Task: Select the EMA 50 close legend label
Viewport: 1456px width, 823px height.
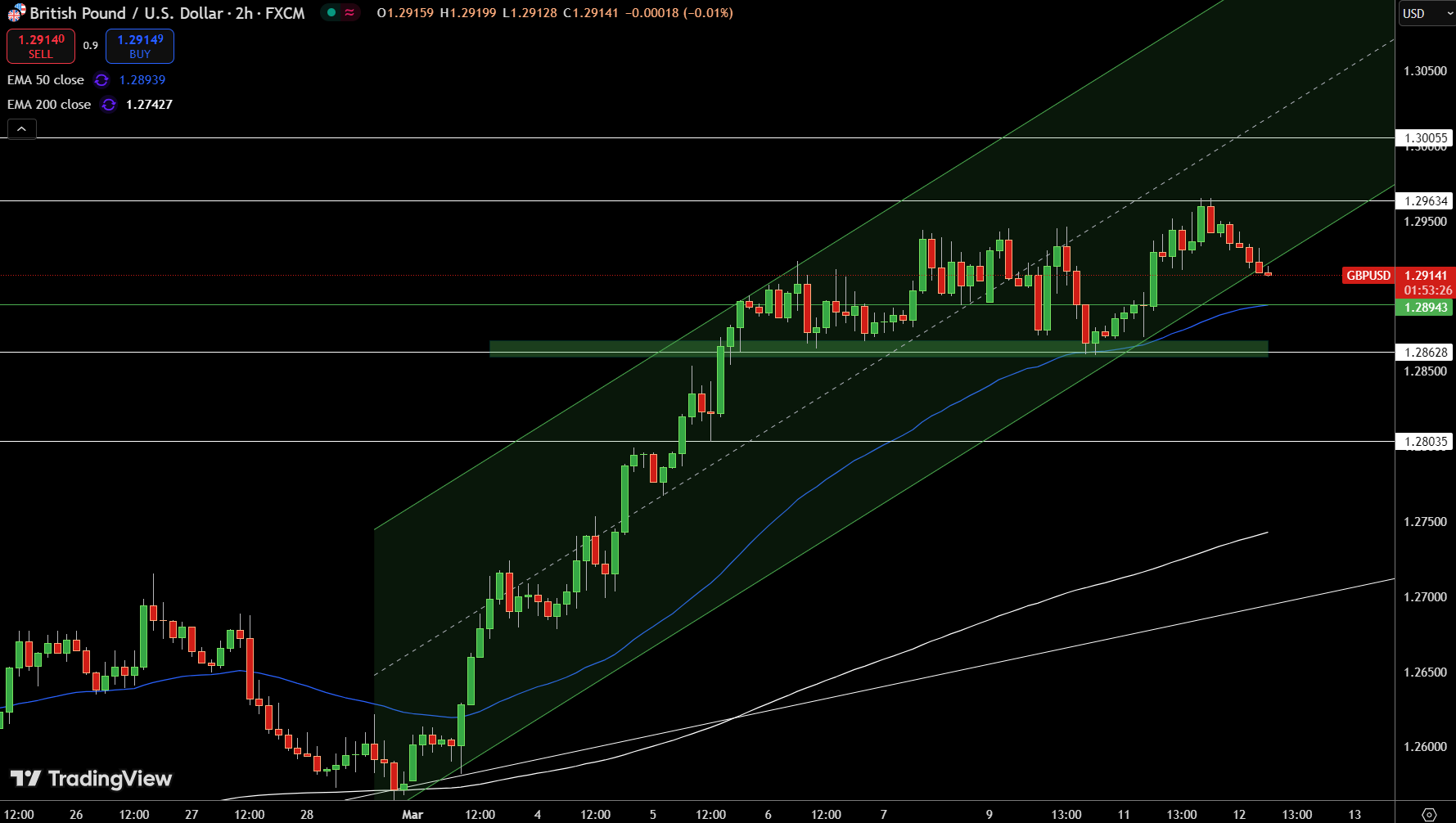Action: 46,80
